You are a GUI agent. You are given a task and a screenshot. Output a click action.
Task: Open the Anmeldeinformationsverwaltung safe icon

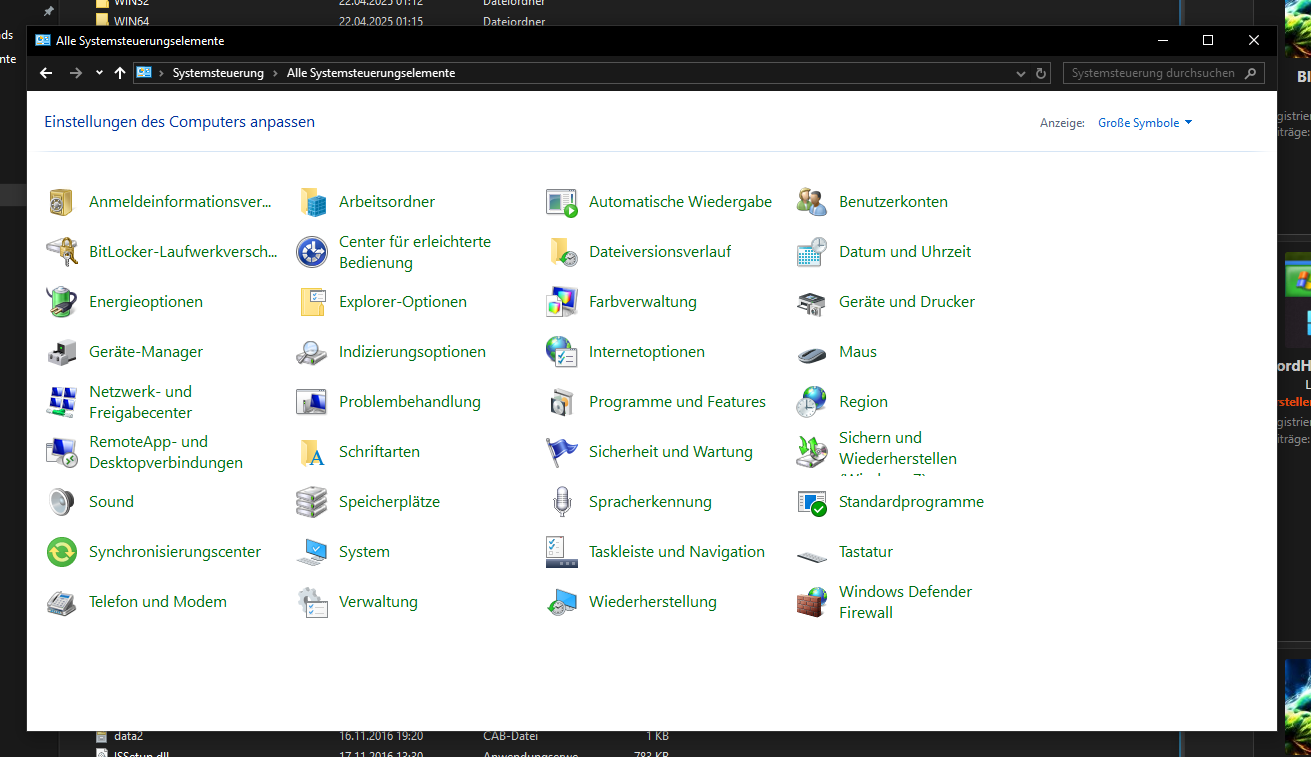click(x=62, y=202)
